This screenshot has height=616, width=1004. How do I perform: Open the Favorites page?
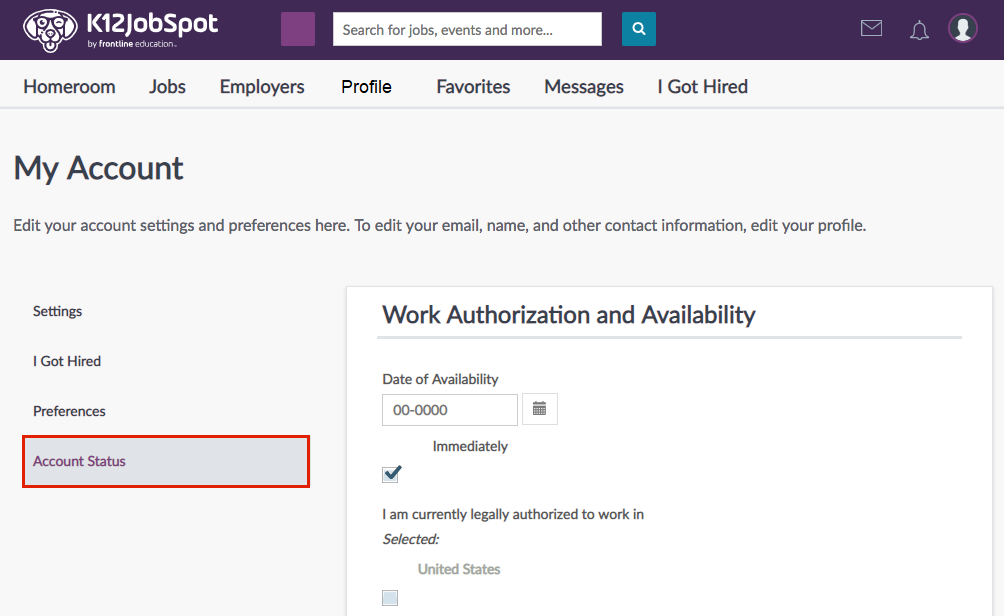pos(472,87)
